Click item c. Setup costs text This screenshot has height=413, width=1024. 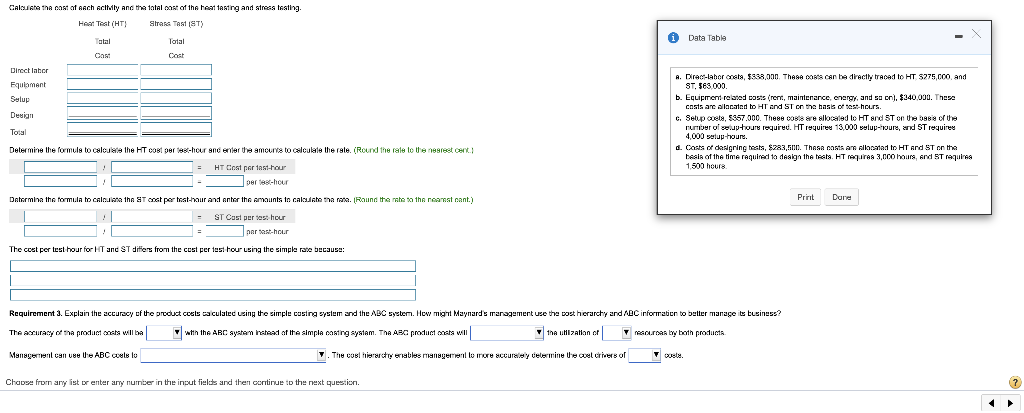(822, 126)
